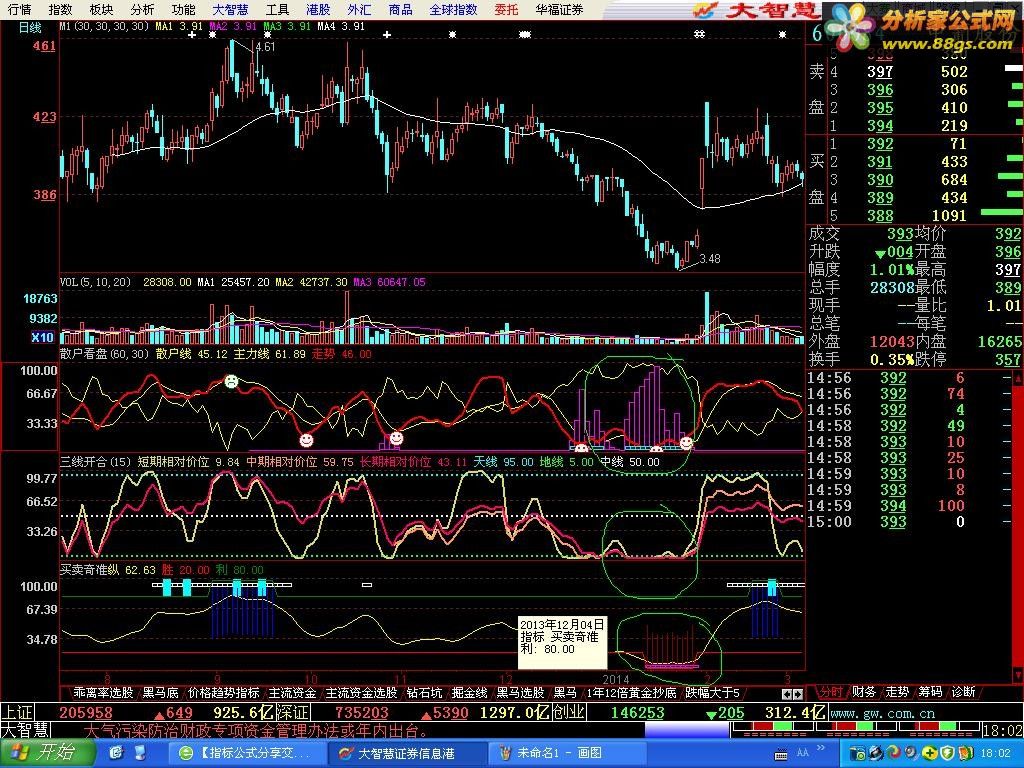Open the 行情 menu
Image resolution: width=1024 pixels, height=768 pixels.
(20, 9)
